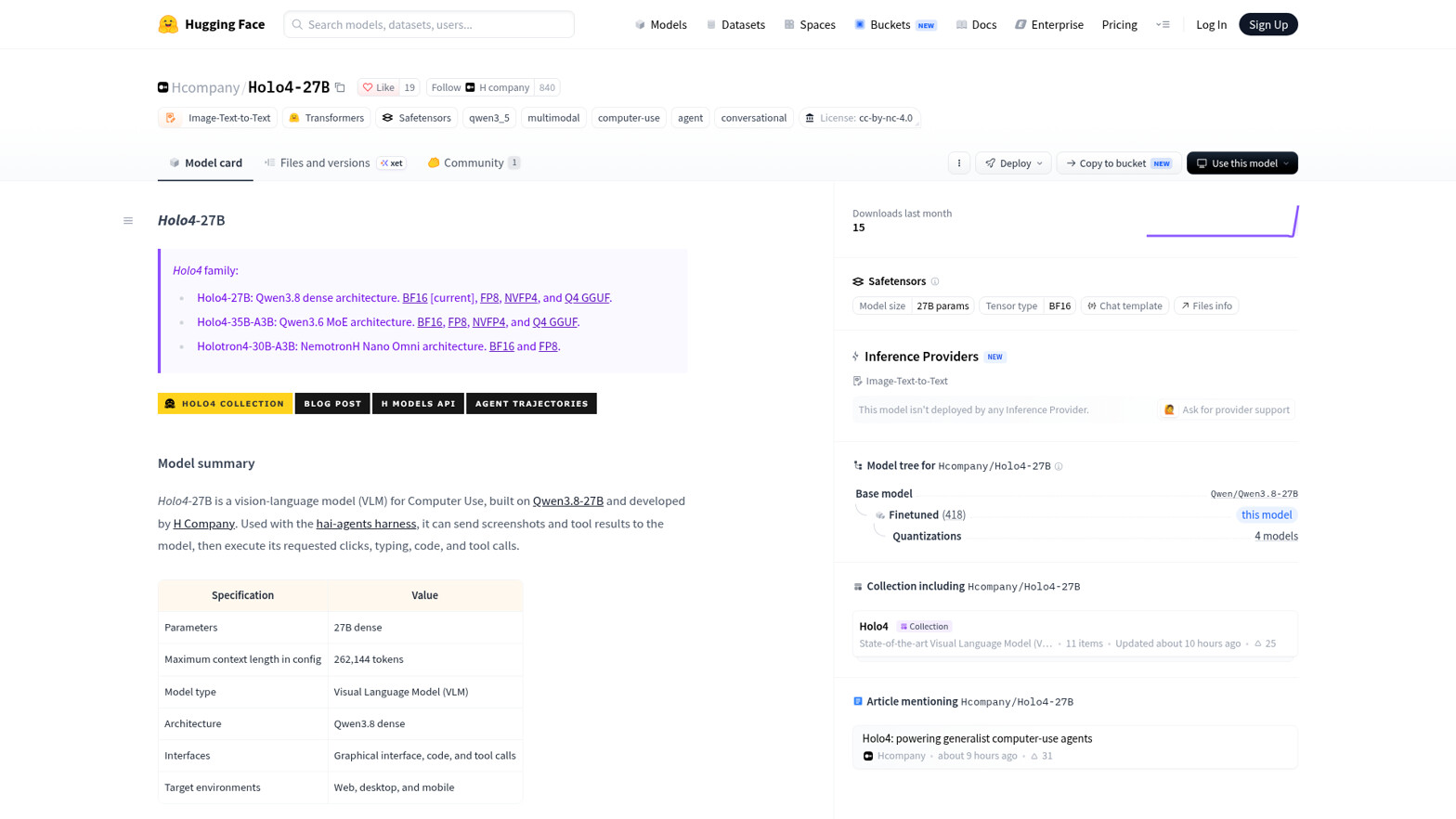
Task: Click the Image-Text-to-Text task tag
Action: coord(218,118)
